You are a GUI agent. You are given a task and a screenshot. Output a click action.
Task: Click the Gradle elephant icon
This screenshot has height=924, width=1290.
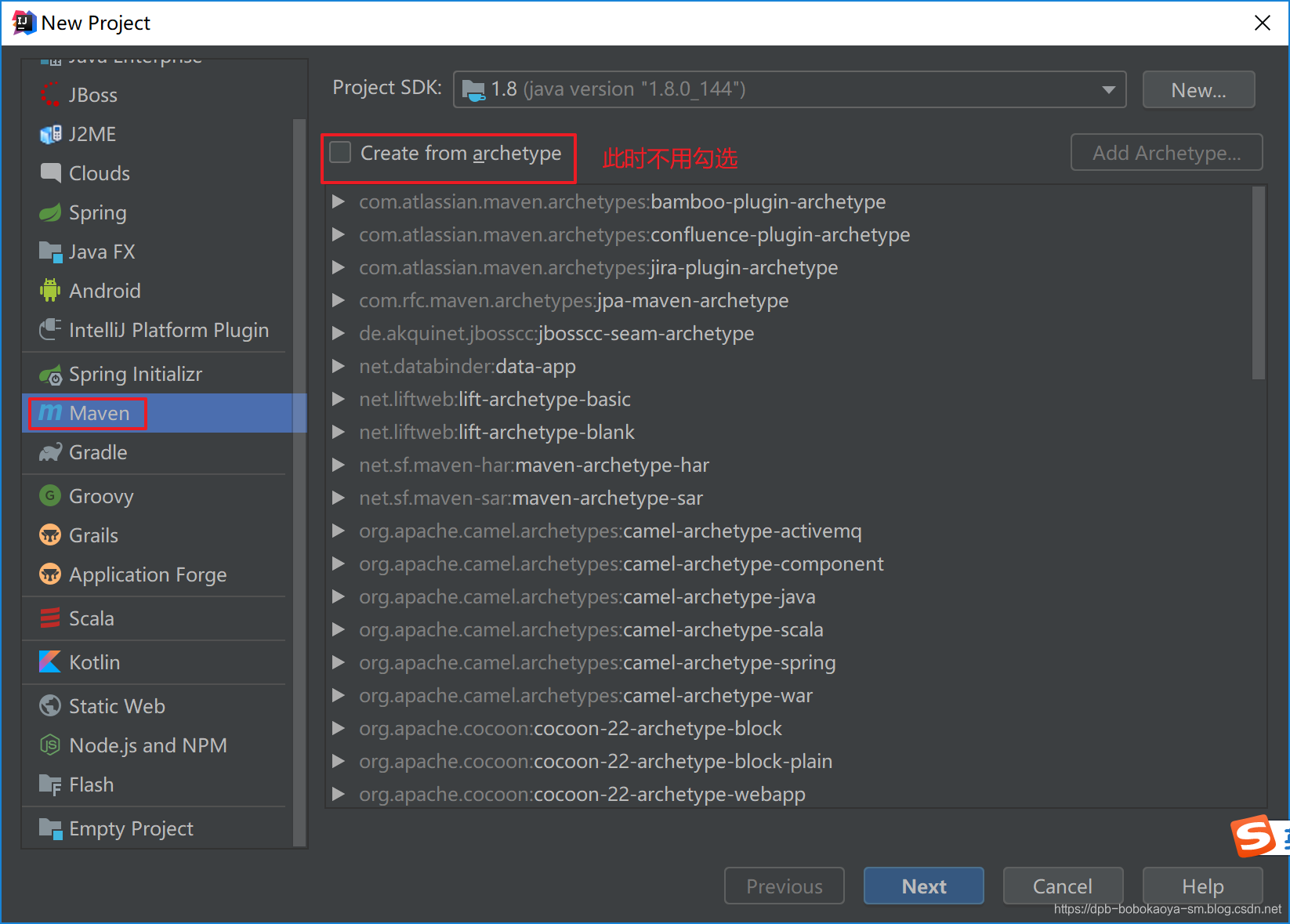coord(50,452)
